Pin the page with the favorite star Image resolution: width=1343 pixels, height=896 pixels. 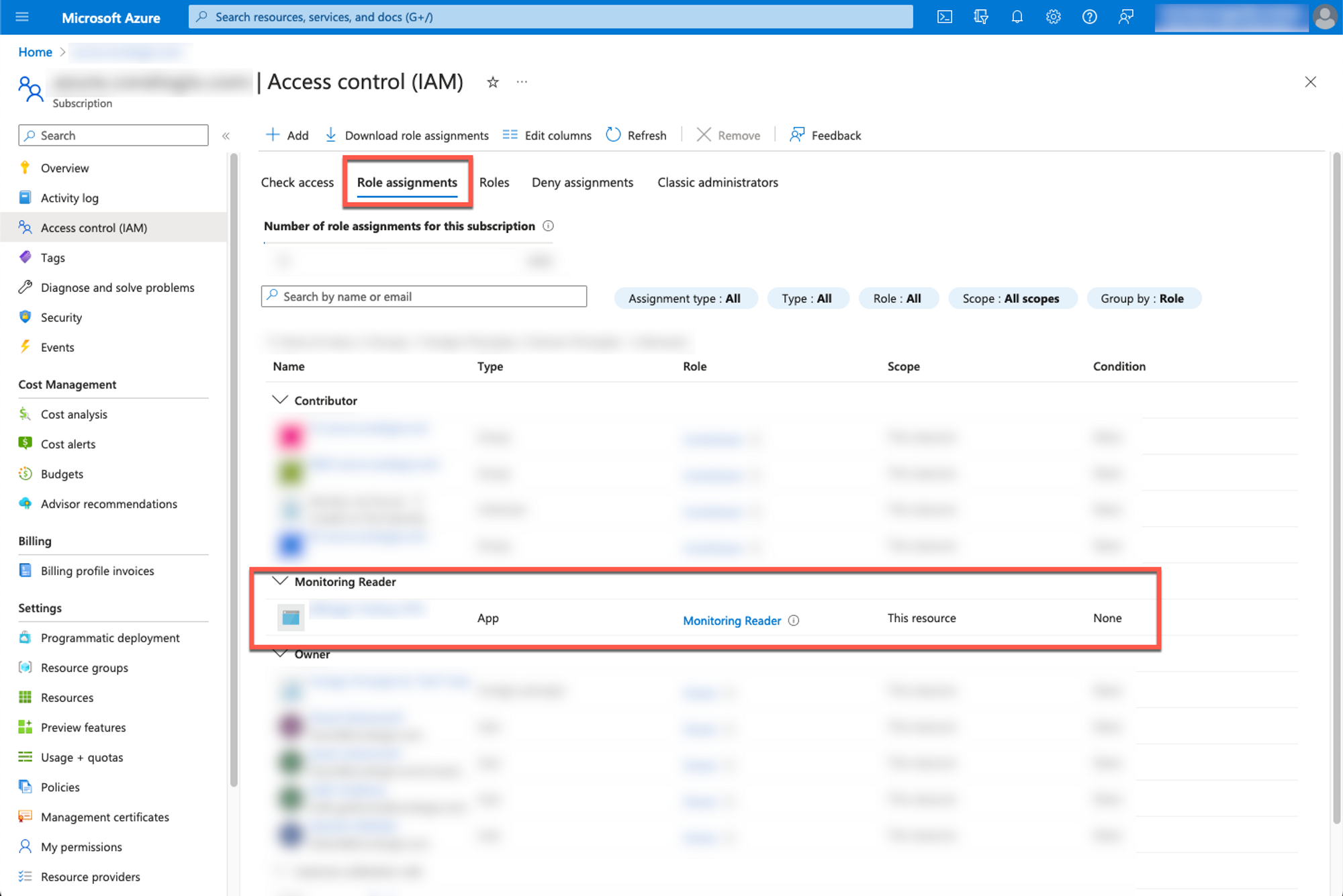tap(493, 82)
